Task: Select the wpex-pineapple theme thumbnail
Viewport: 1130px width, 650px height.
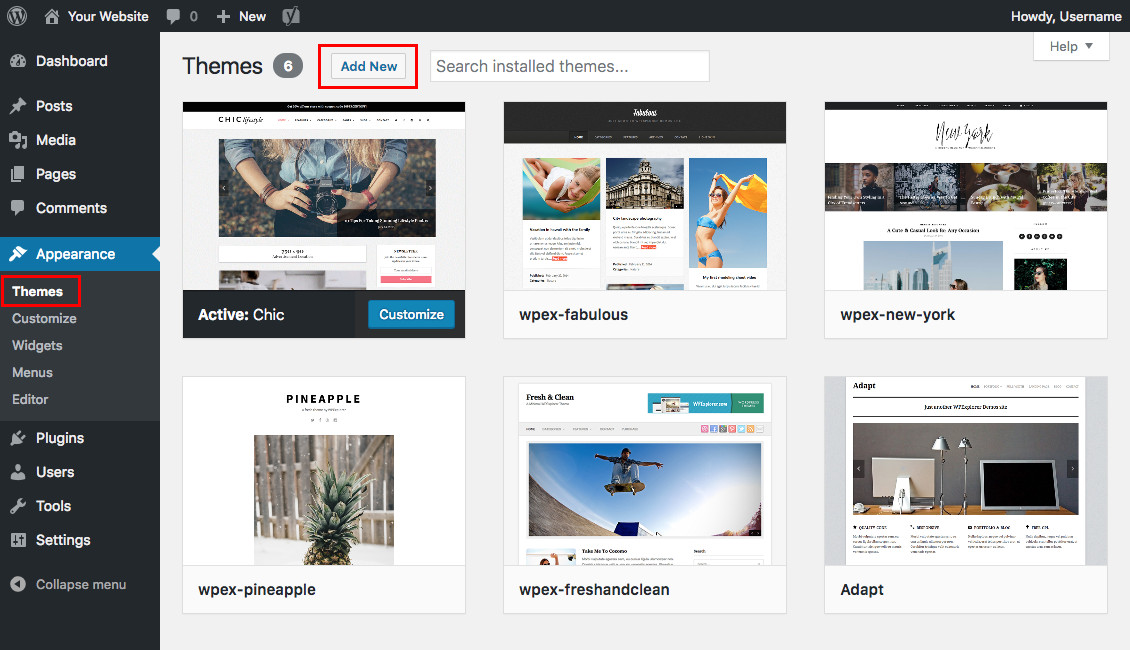Action: pos(324,471)
